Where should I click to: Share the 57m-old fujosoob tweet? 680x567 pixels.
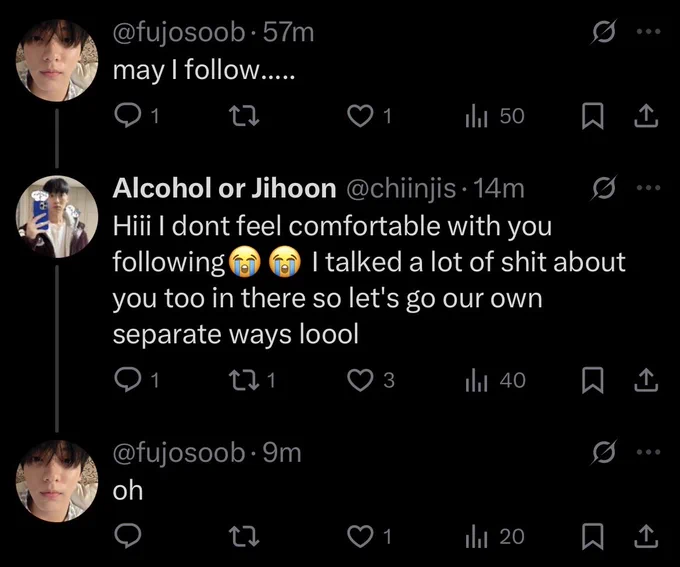tap(646, 116)
